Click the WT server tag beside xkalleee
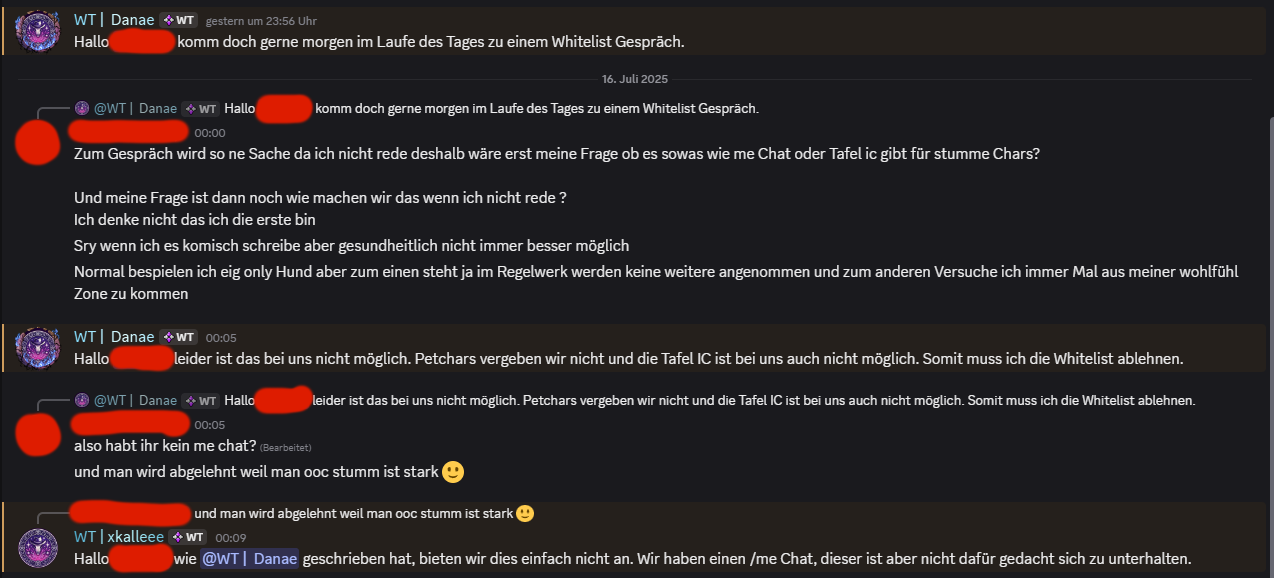The image size is (1274, 578). point(187,537)
